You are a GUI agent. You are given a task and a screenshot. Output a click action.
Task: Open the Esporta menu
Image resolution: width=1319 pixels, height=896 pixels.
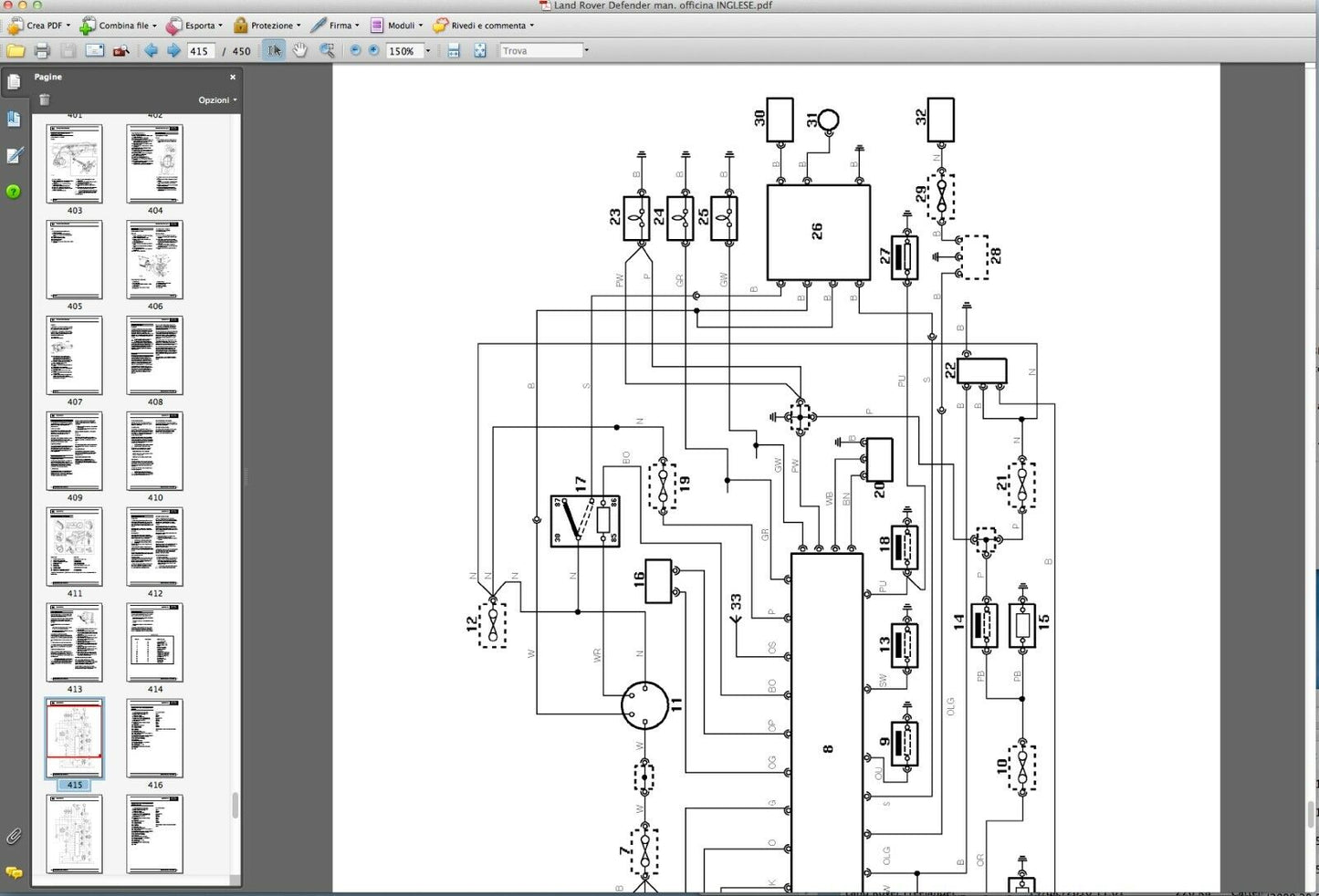click(x=194, y=26)
